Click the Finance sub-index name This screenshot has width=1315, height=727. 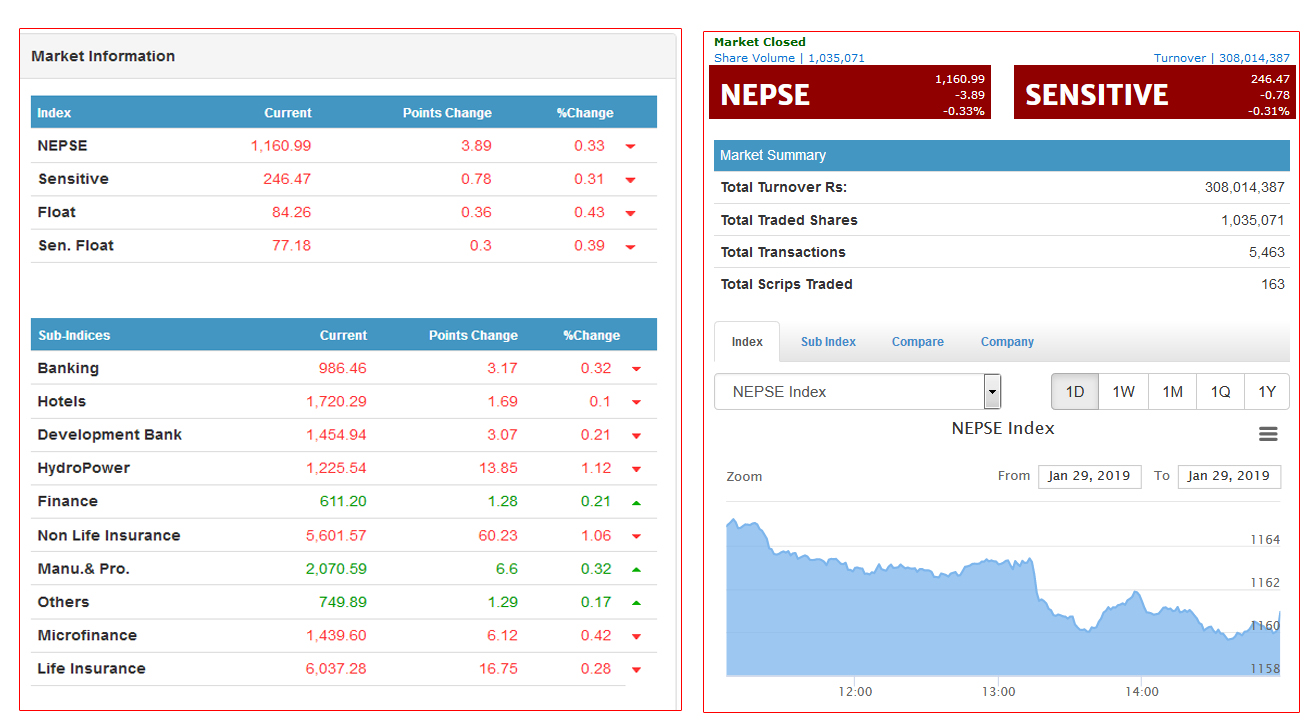pyautogui.click(x=68, y=501)
